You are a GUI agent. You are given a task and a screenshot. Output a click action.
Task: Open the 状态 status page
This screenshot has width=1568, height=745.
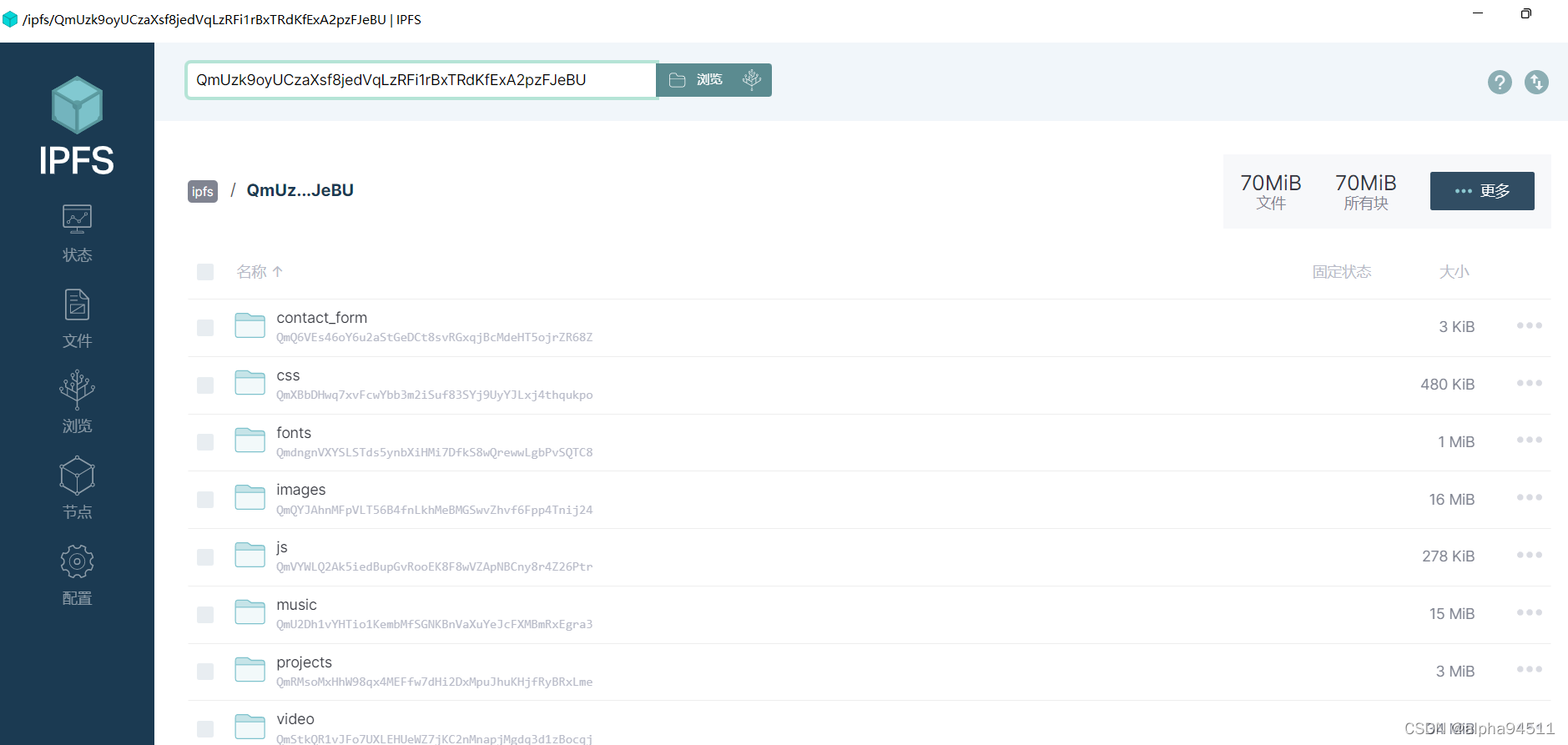(77, 234)
